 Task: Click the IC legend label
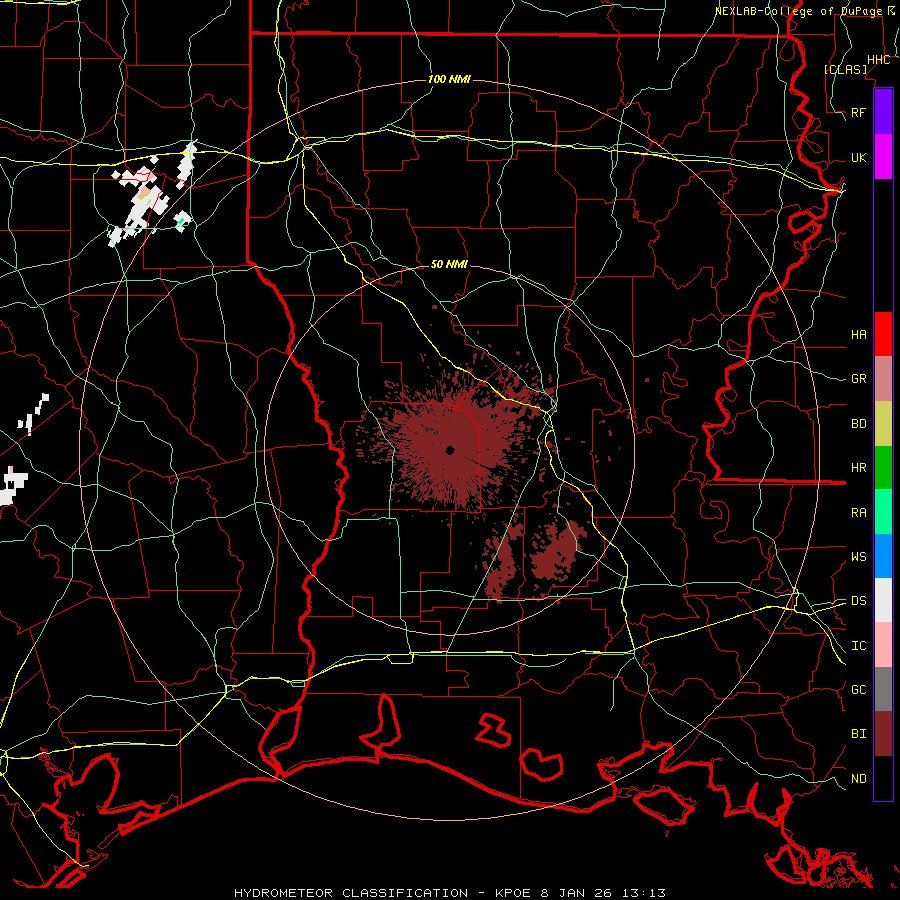[858, 645]
